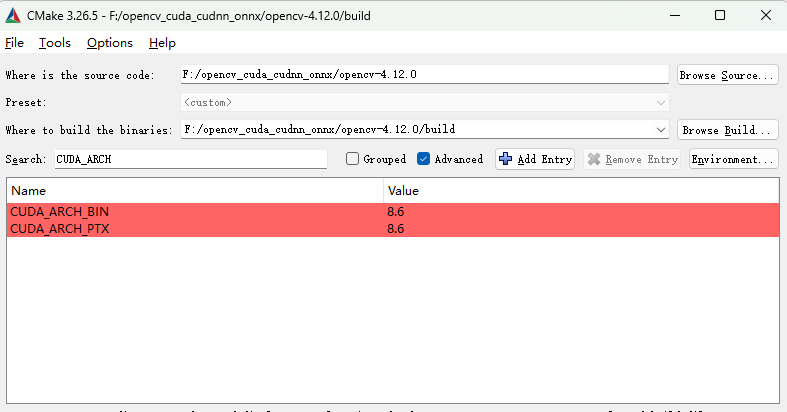Open the Environment settings button

pos(733,159)
